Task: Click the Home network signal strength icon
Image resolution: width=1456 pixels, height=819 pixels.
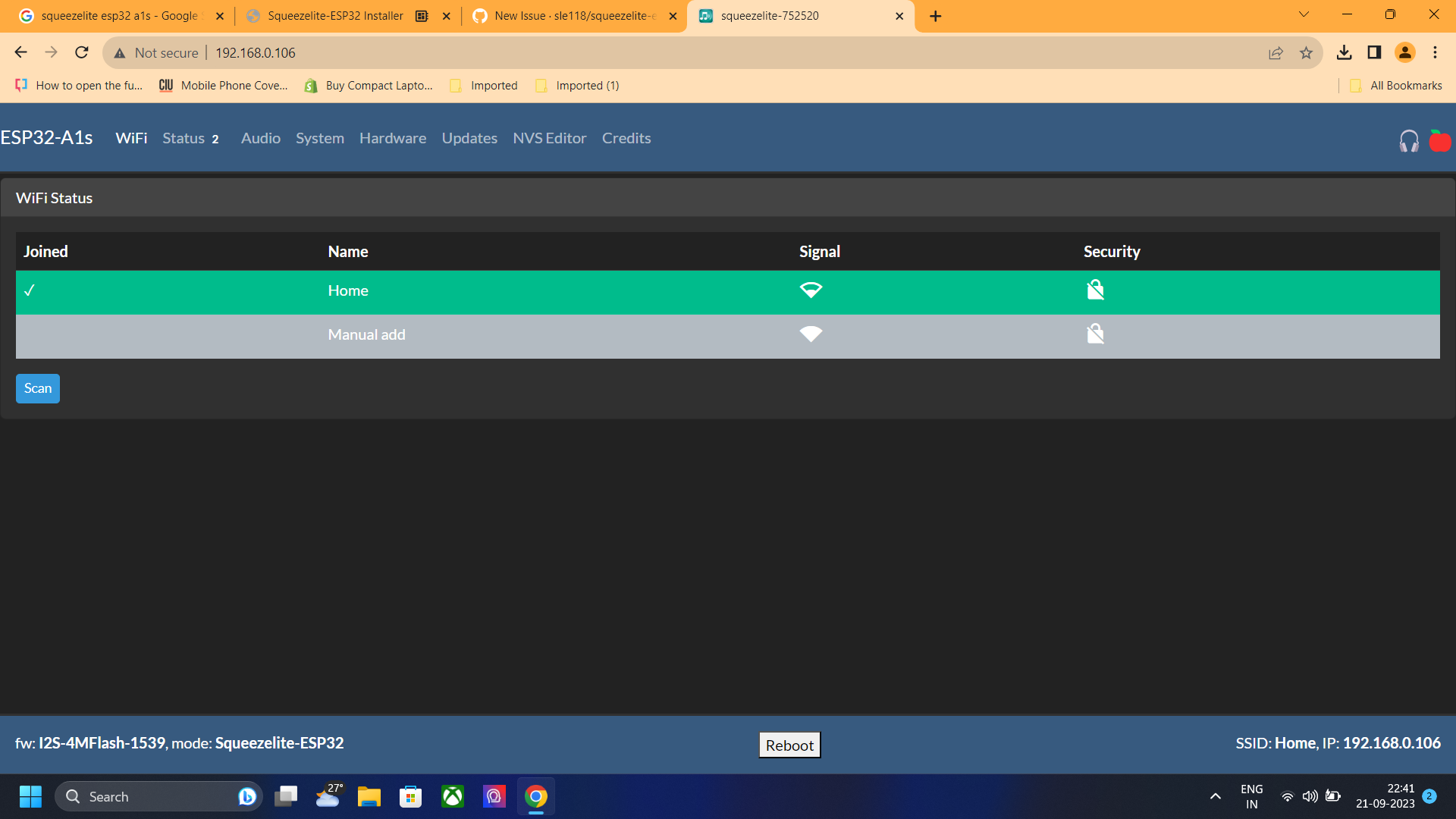Action: pos(811,290)
